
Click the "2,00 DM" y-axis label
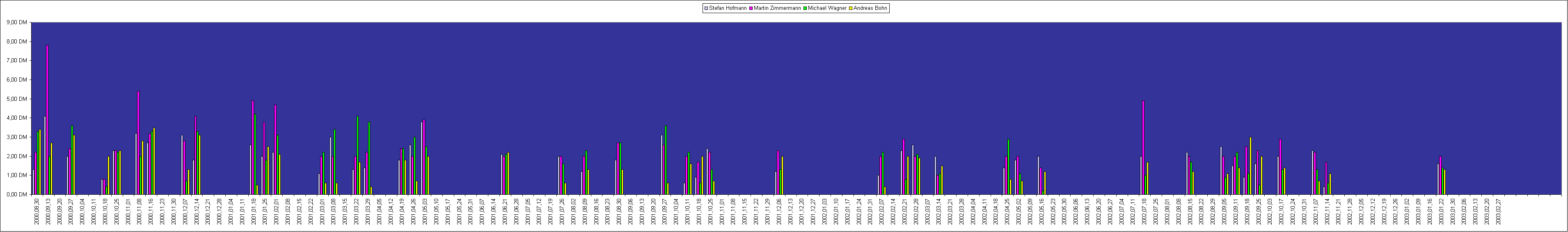point(16,156)
